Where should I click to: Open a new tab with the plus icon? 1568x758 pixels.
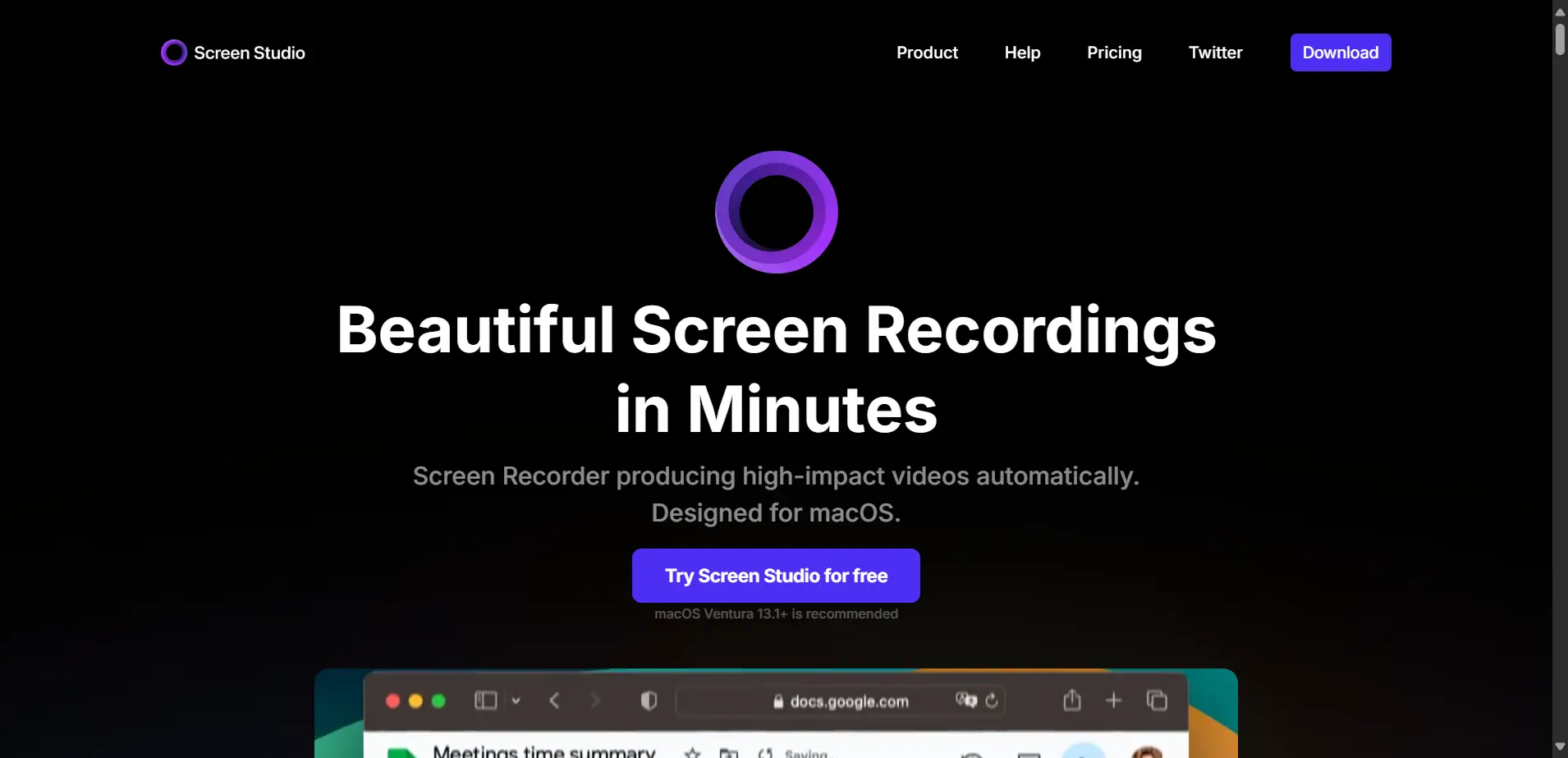click(x=1114, y=700)
